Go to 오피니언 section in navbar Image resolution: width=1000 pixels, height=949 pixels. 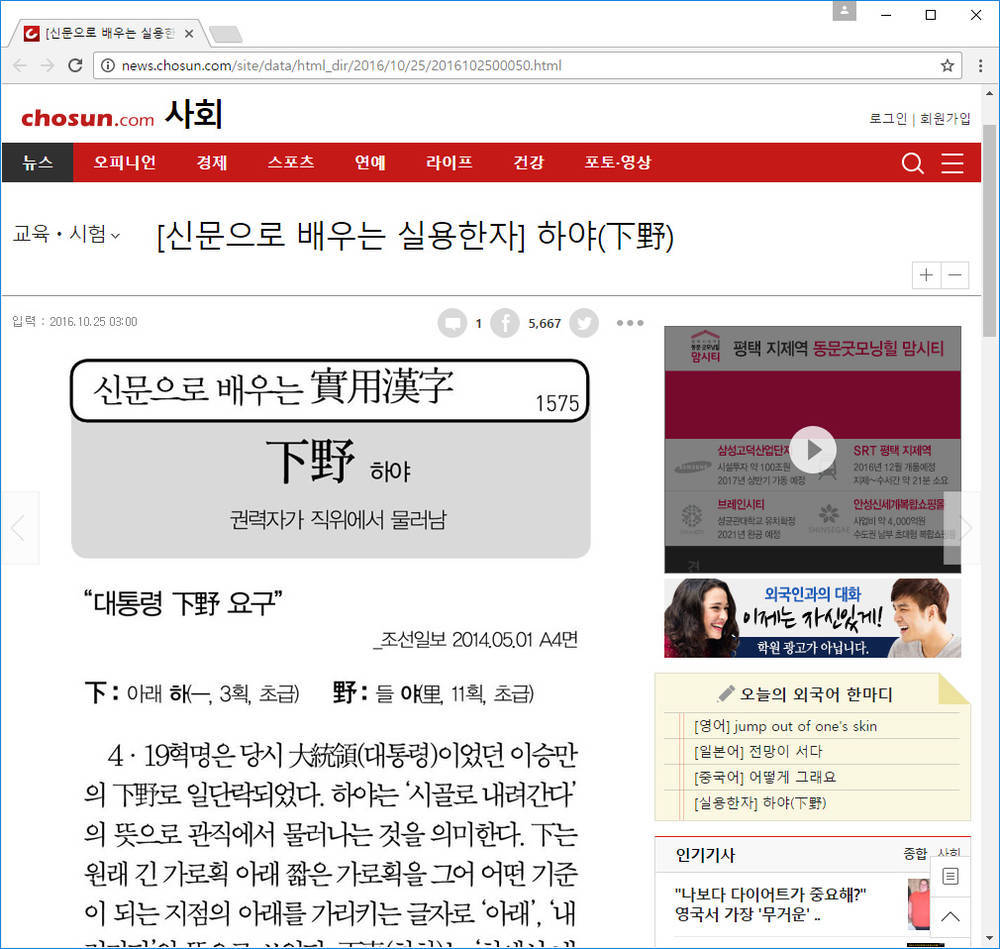pos(125,163)
